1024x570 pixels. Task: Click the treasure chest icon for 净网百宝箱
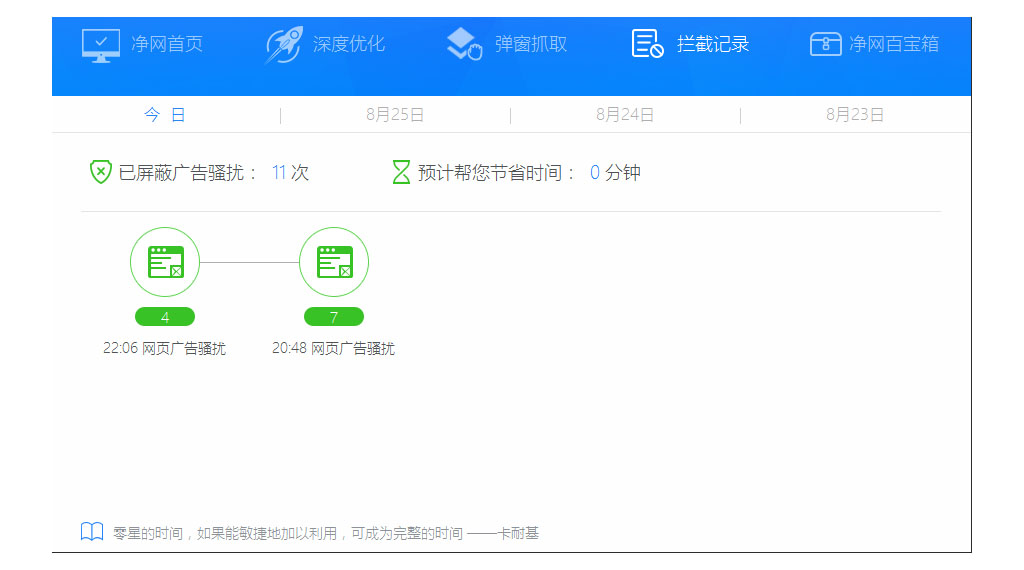[x=825, y=44]
